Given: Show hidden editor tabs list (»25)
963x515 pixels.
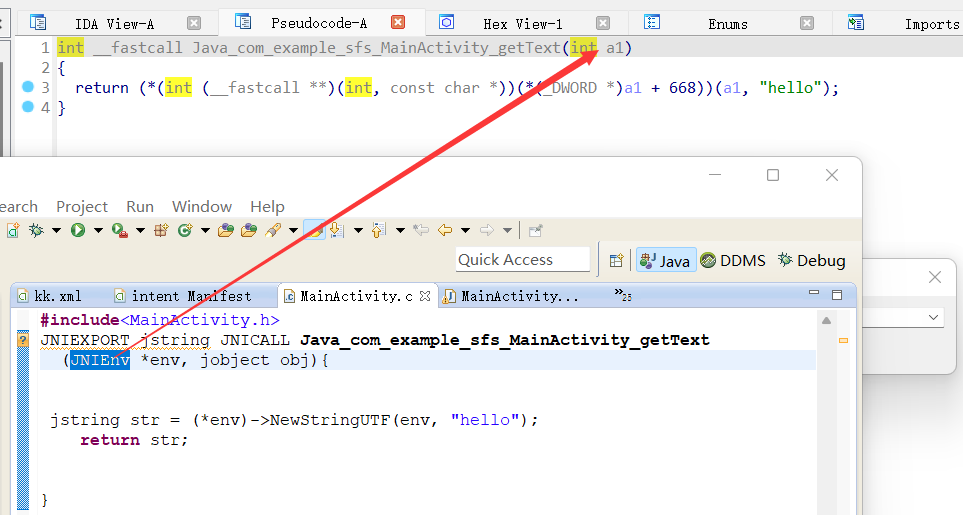Looking at the screenshot, I should tap(623, 295).
